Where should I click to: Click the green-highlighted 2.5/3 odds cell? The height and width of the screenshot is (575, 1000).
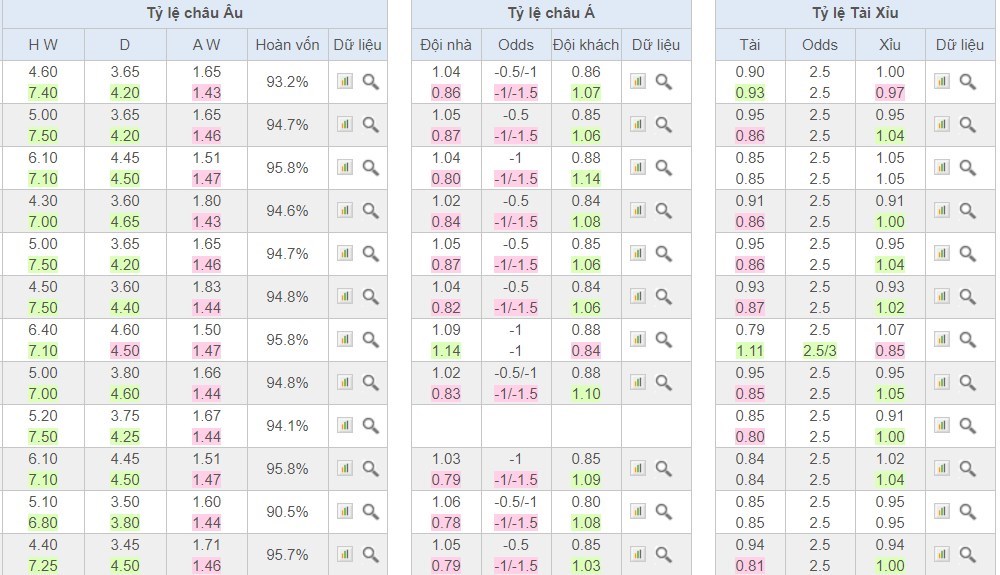click(820, 351)
